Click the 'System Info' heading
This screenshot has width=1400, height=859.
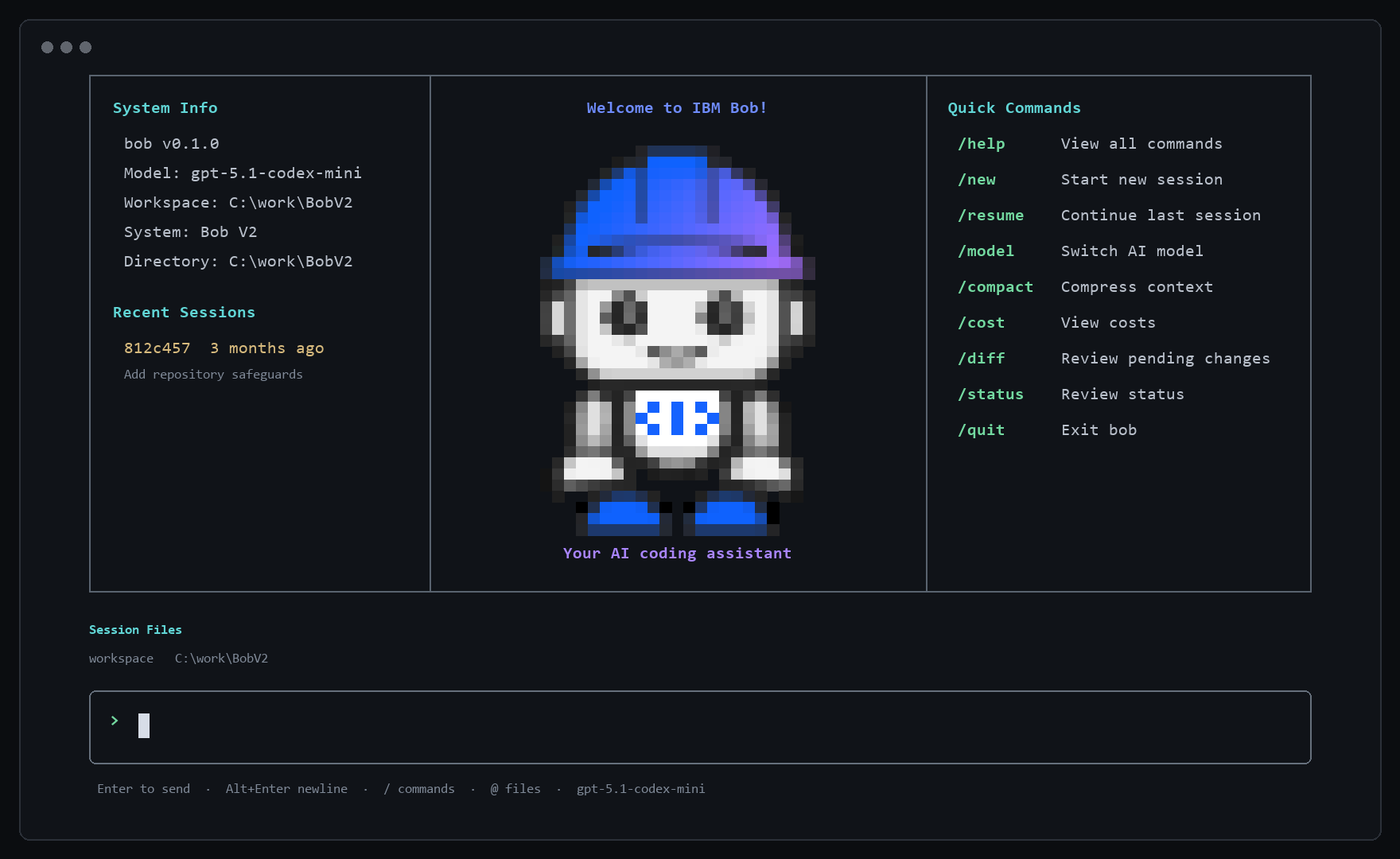click(165, 108)
